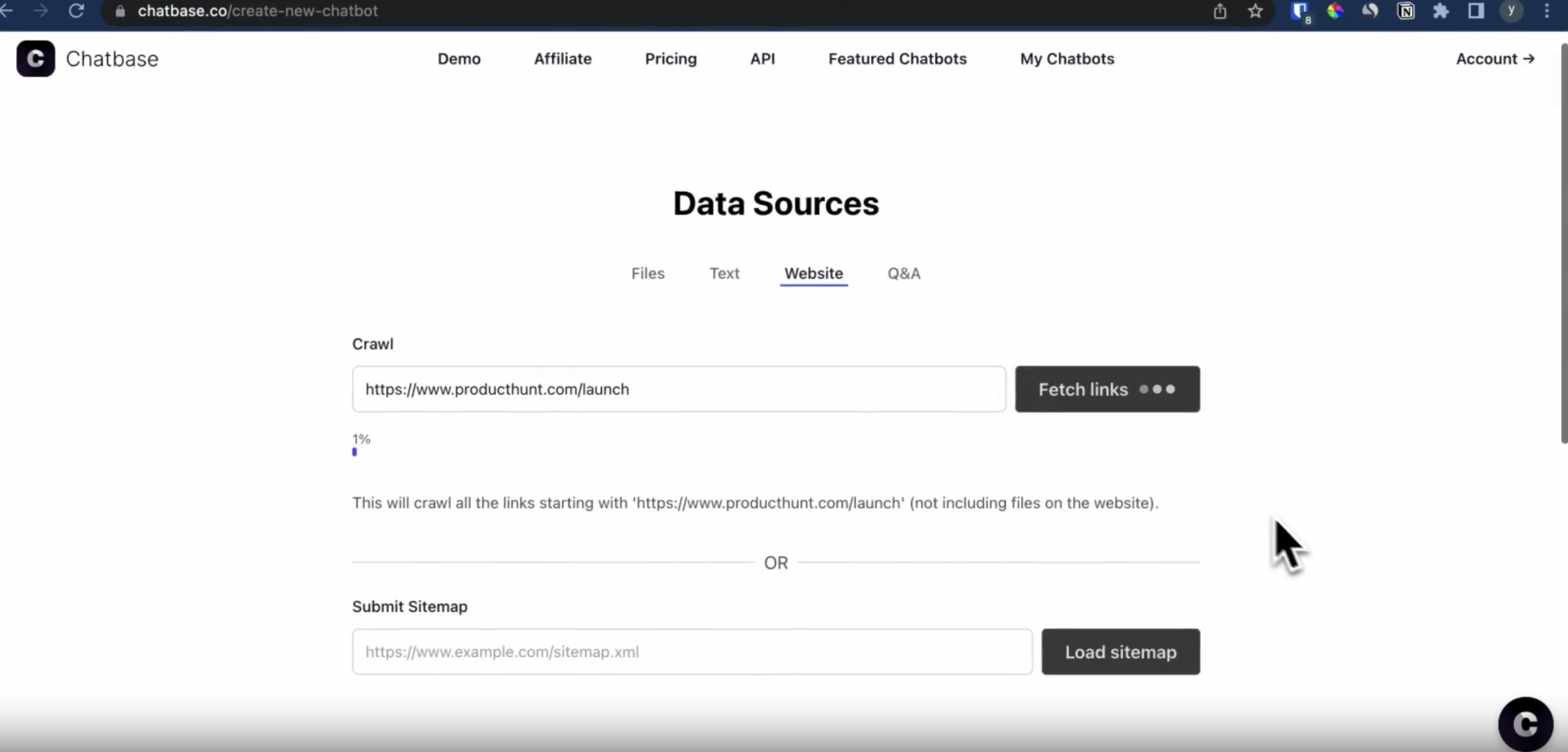
Task: Open the Notion web clipper extension
Action: coord(1405,11)
